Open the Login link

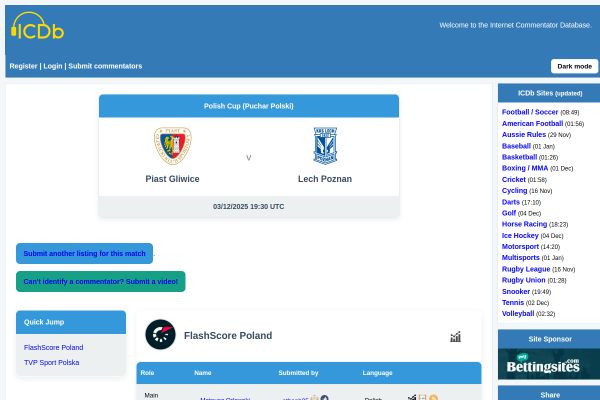(x=53, y=66)
